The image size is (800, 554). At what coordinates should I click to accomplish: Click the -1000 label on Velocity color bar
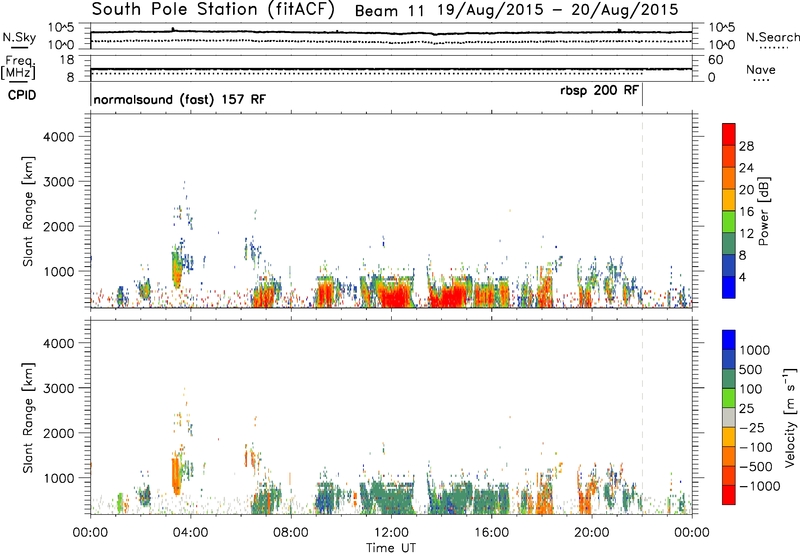[760, 486]
